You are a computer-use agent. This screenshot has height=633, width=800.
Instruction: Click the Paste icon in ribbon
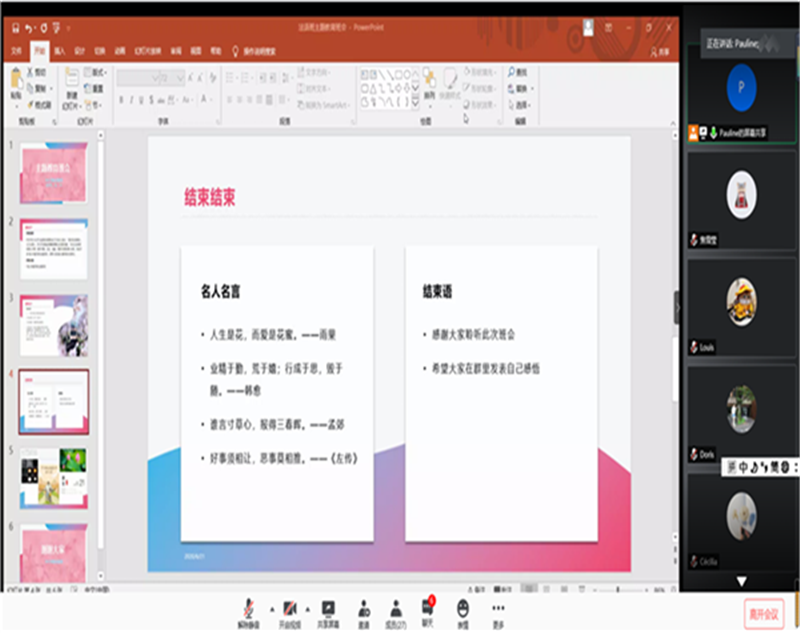(16, 85)
